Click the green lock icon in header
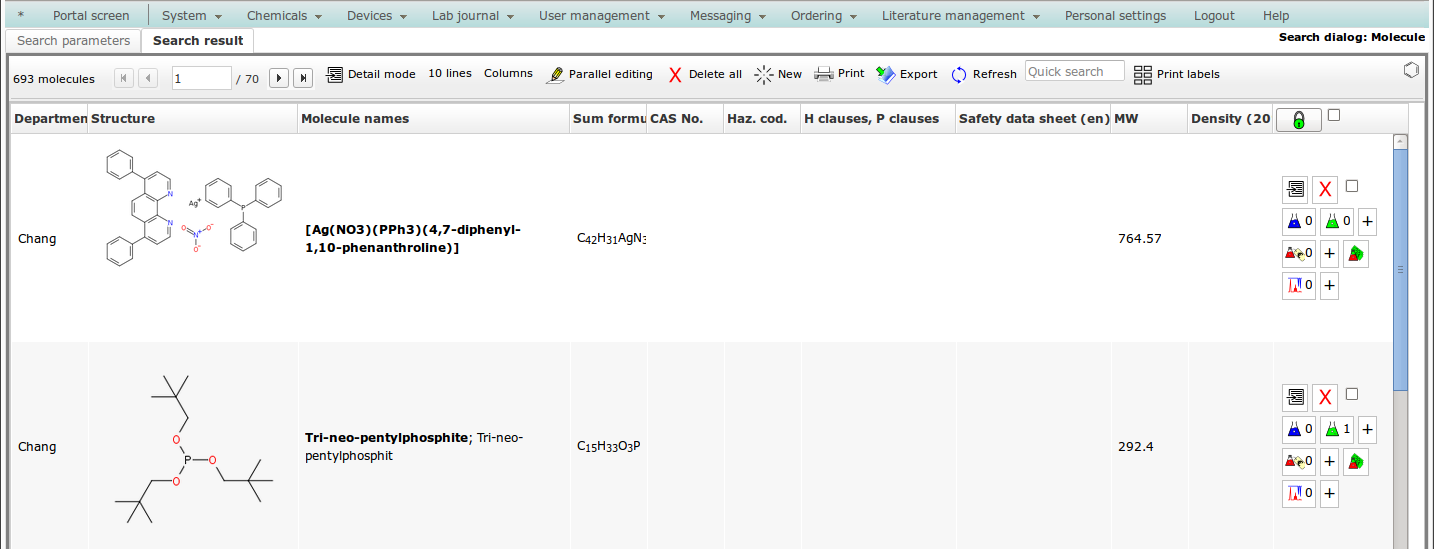The height and width of the screenshot is (549, 1434). 1298,120
